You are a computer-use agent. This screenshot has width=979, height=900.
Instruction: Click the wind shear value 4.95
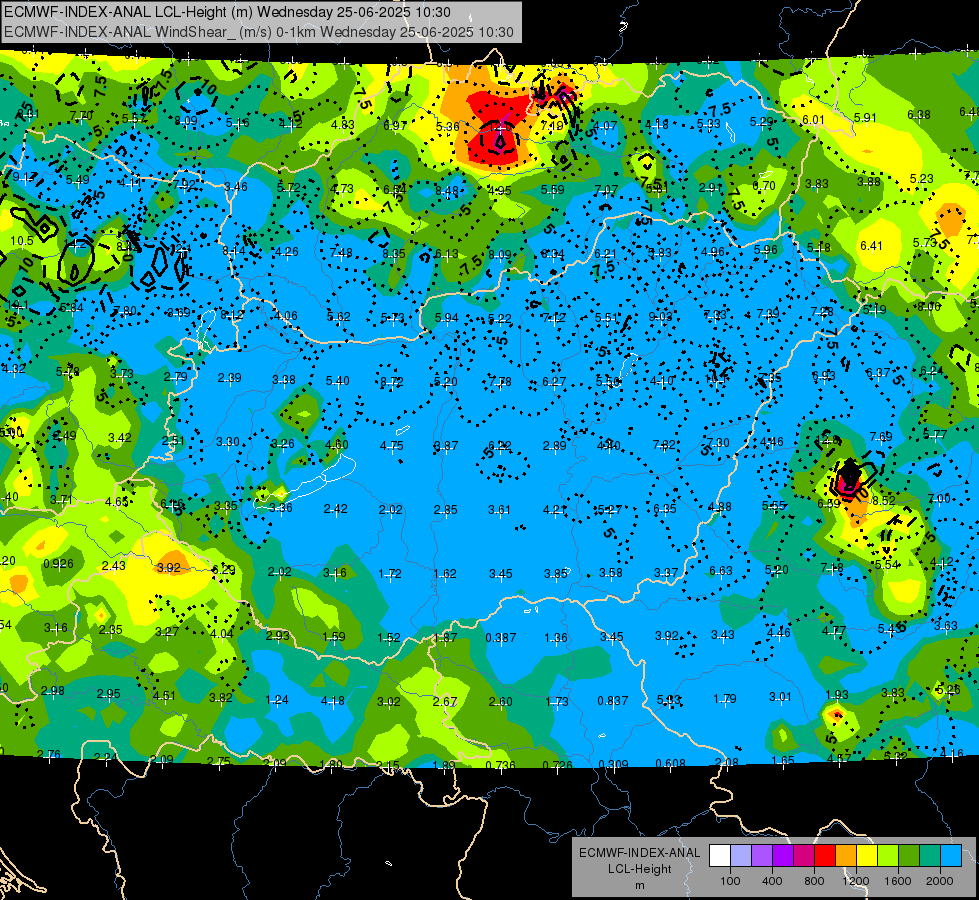499,190
